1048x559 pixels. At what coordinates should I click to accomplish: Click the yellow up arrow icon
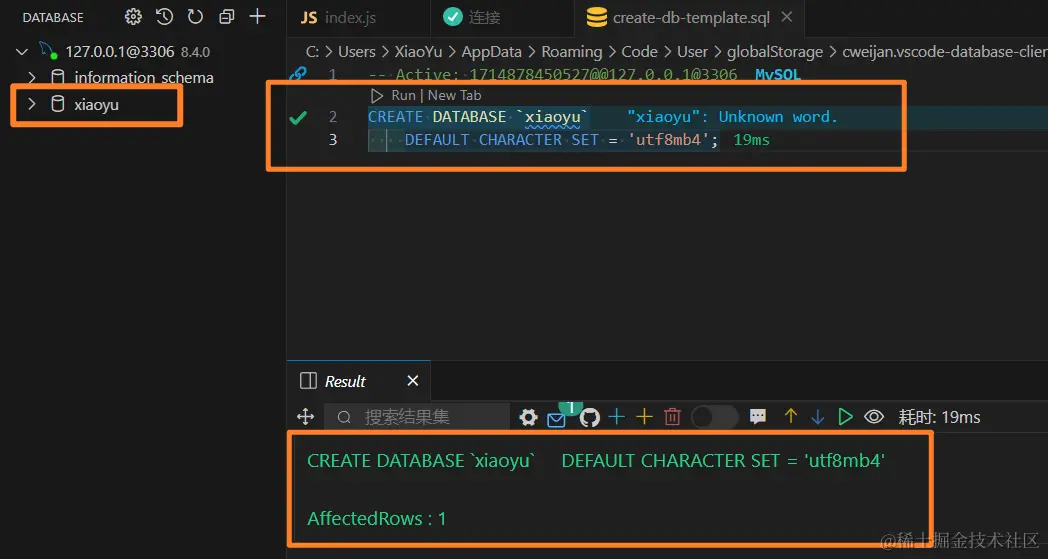pos(791,417)
